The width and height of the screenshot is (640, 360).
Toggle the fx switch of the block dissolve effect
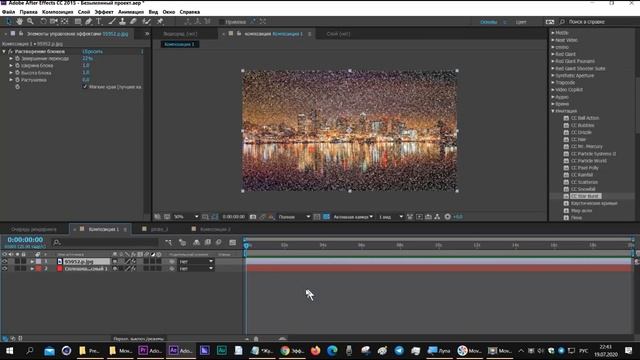pyautogui.click(x=11, y=51)
